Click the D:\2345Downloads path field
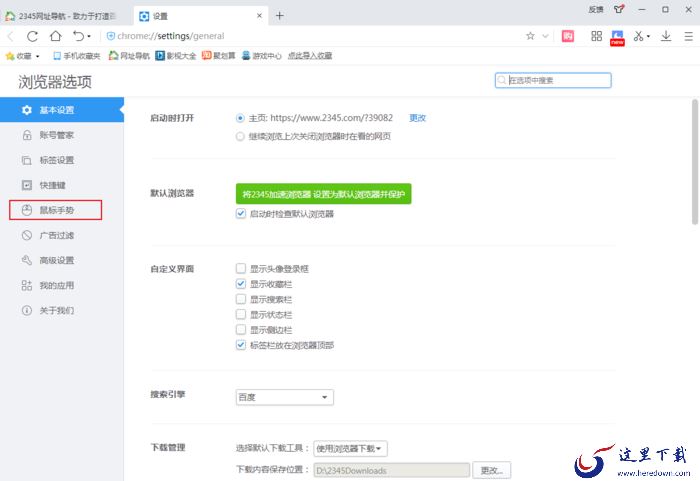The height and width of the screenshot is (481, 700). 392,470
